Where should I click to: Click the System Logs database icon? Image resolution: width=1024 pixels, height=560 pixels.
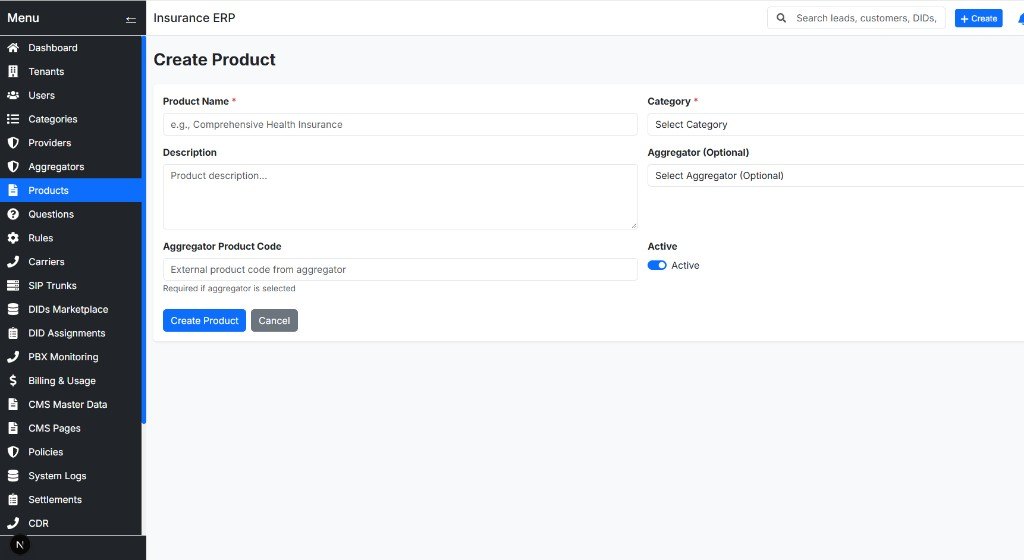[13, 476]
